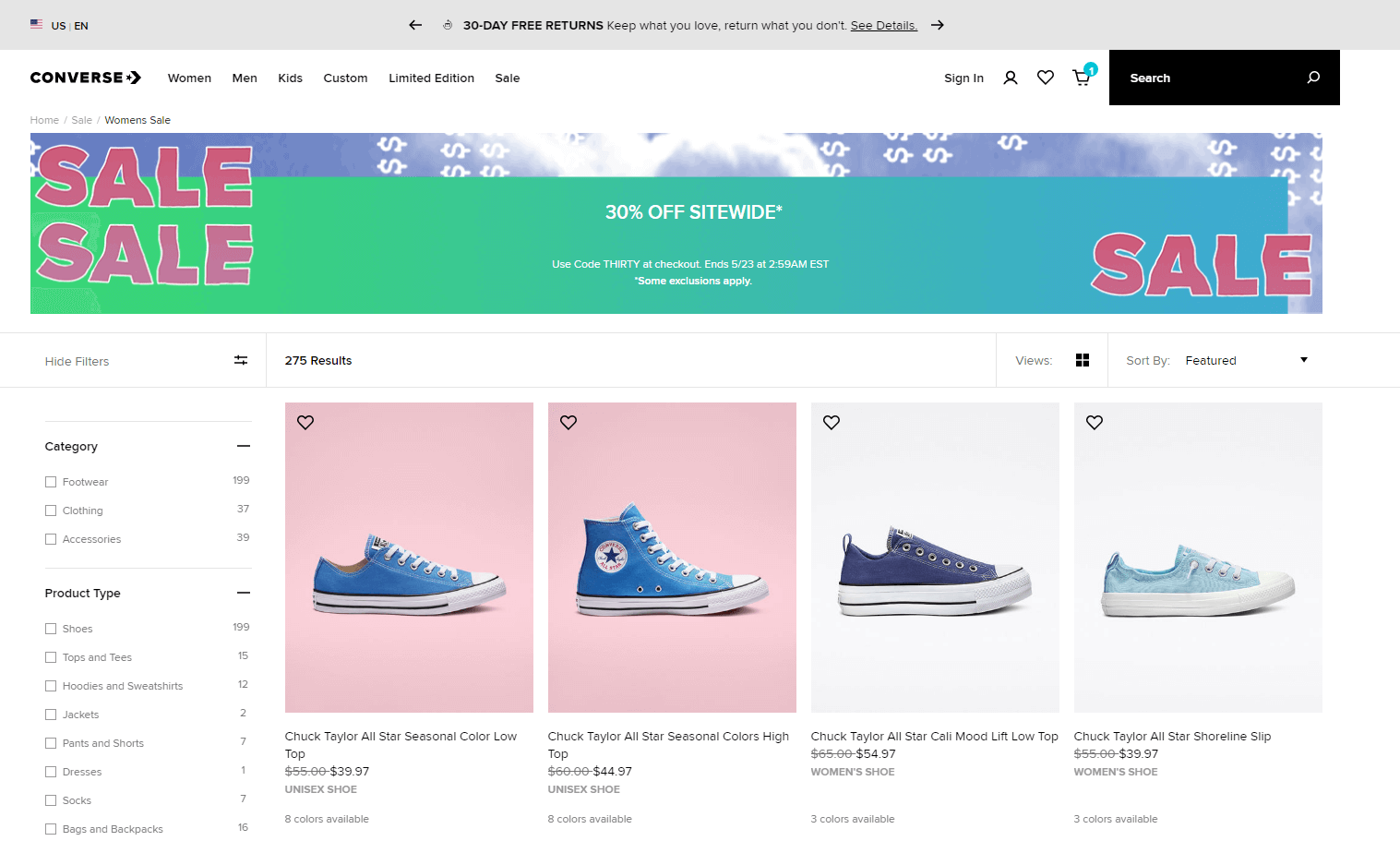Check the Shoes product type filter
The height and width of the screenshot is (841, 1400).
click(51, 629)
